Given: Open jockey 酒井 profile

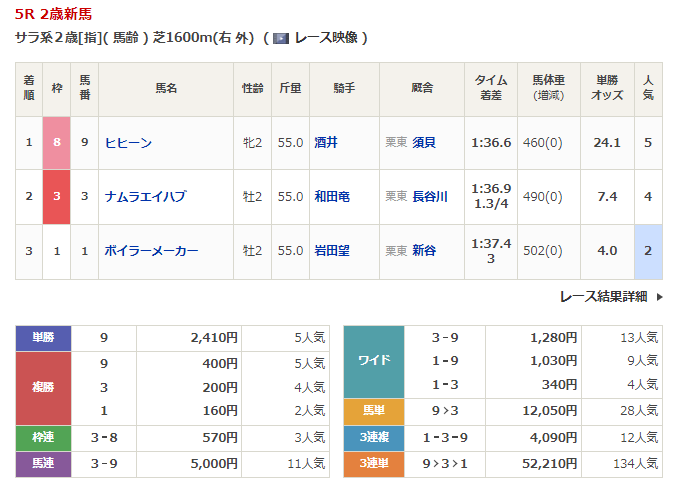Looking at the screenshot, I should (325, 143).
